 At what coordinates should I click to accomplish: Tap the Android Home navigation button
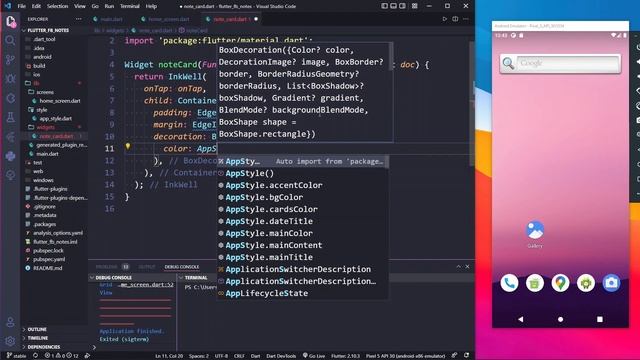coord(560,319)
